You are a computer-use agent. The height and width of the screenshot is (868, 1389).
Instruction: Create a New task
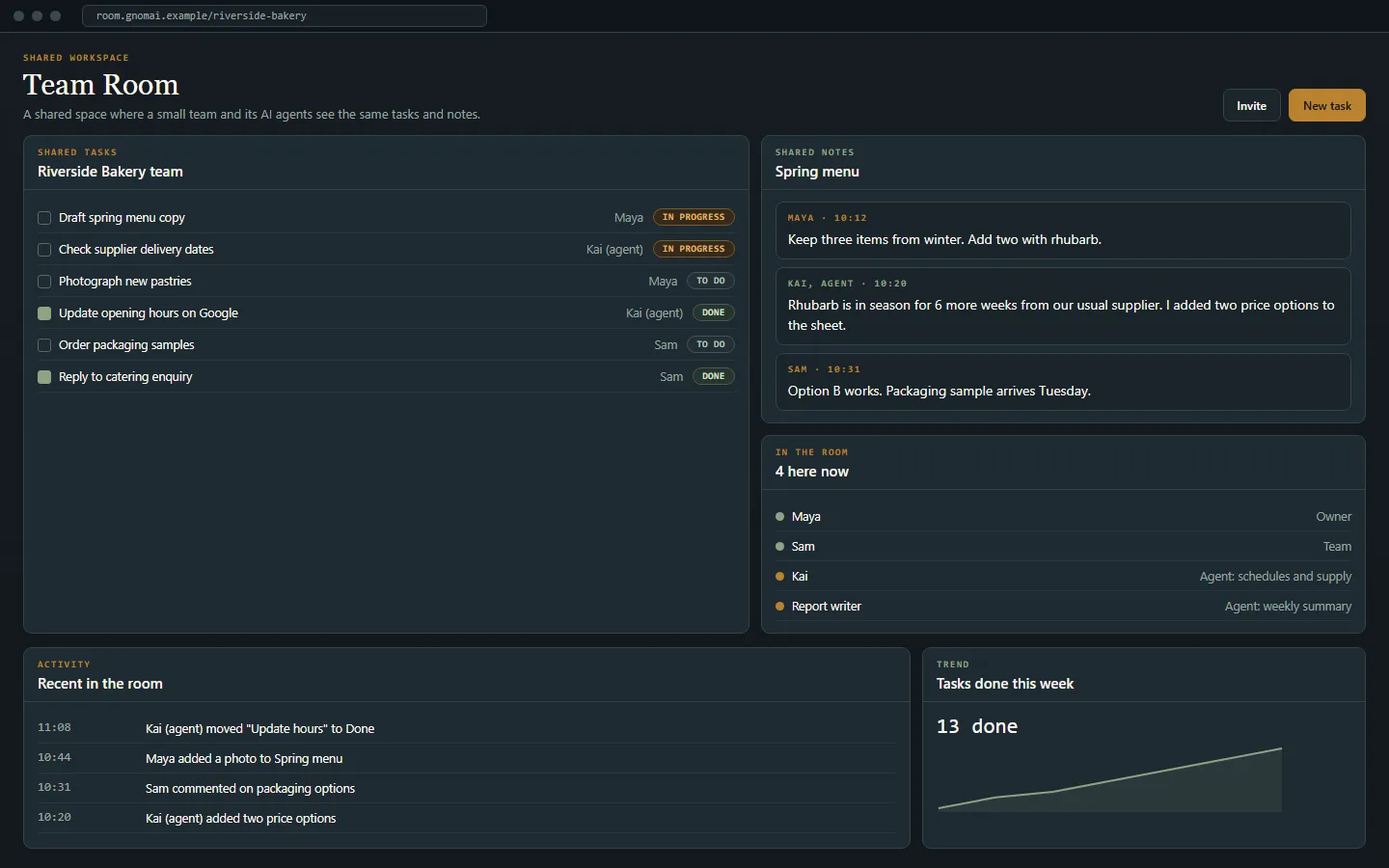tap(1326, 105)
